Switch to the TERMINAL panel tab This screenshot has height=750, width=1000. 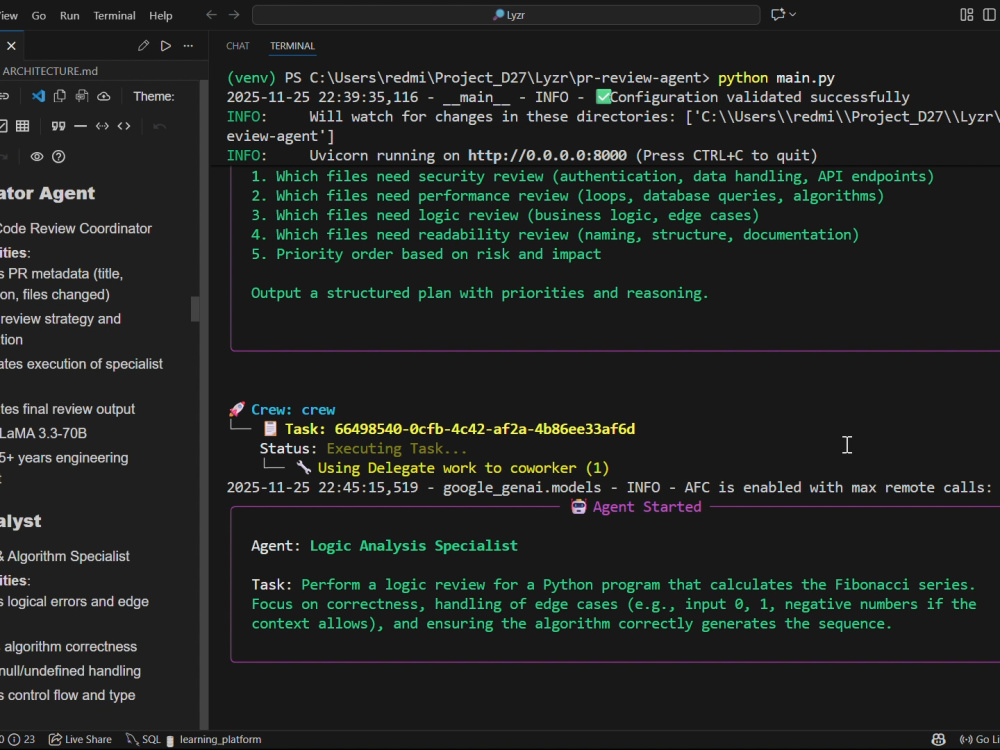pos(292,46)
